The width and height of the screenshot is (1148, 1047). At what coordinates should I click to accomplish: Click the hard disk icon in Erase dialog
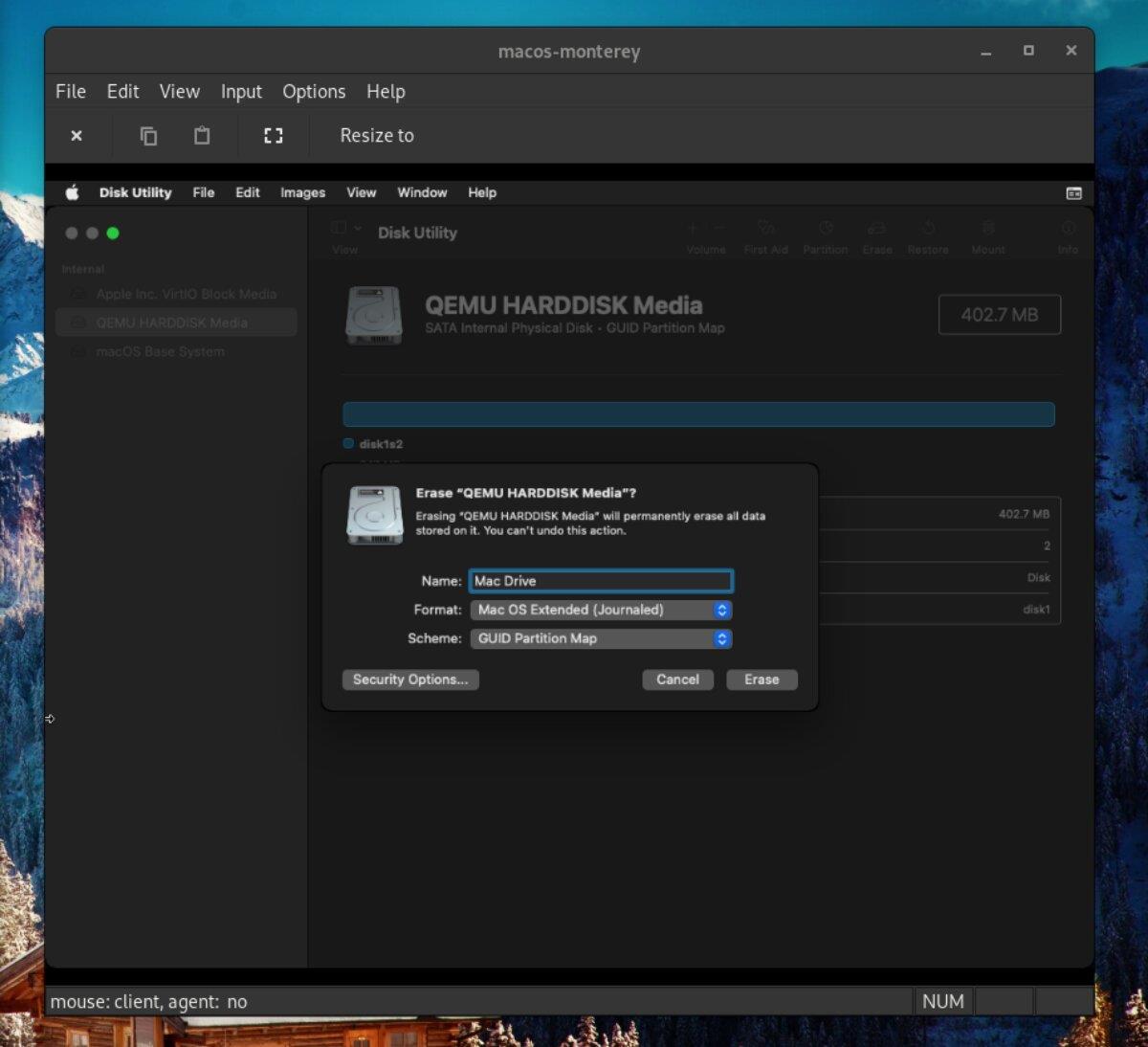[374, 515]
